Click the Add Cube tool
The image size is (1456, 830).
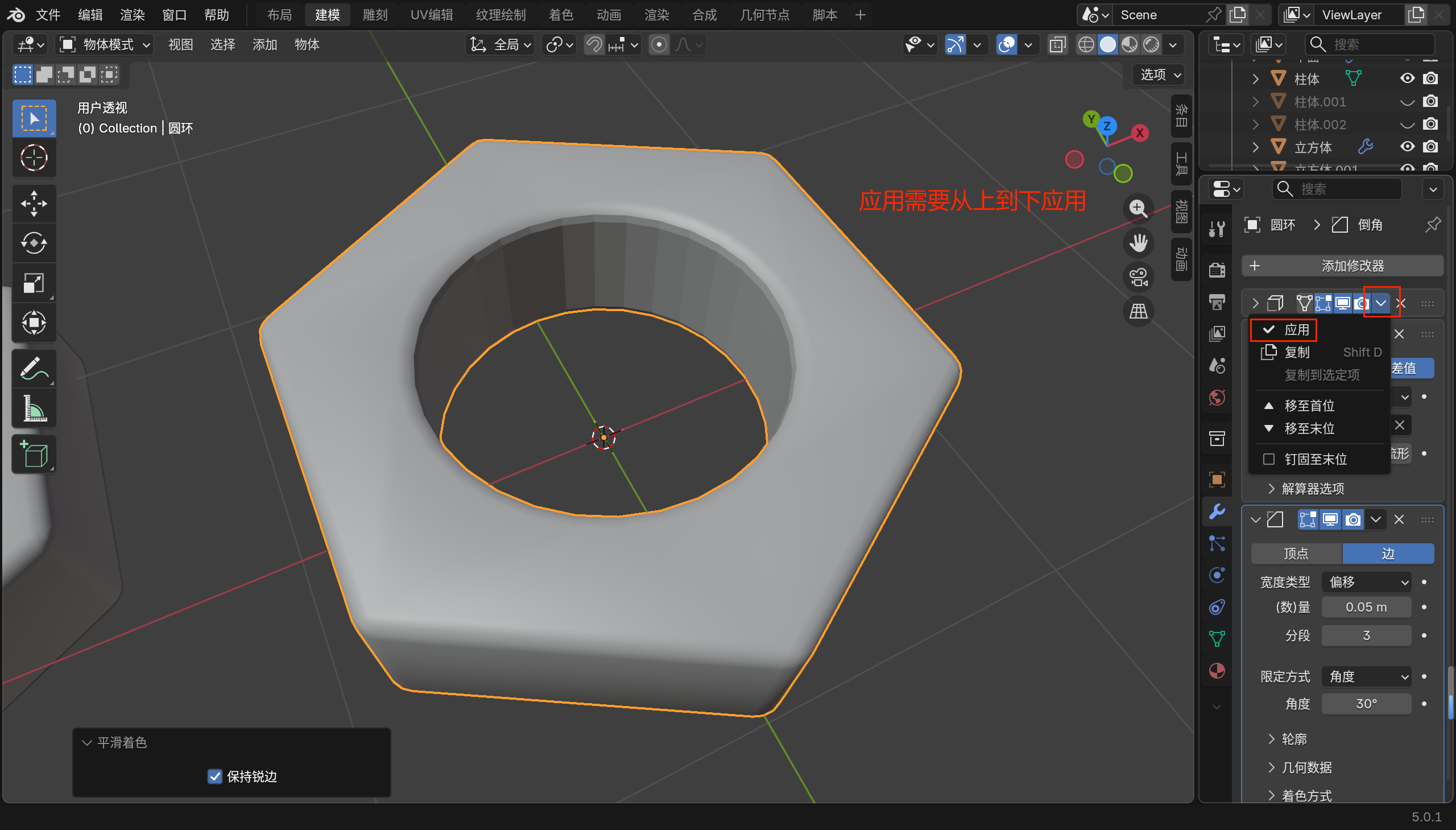coord(34,455)
